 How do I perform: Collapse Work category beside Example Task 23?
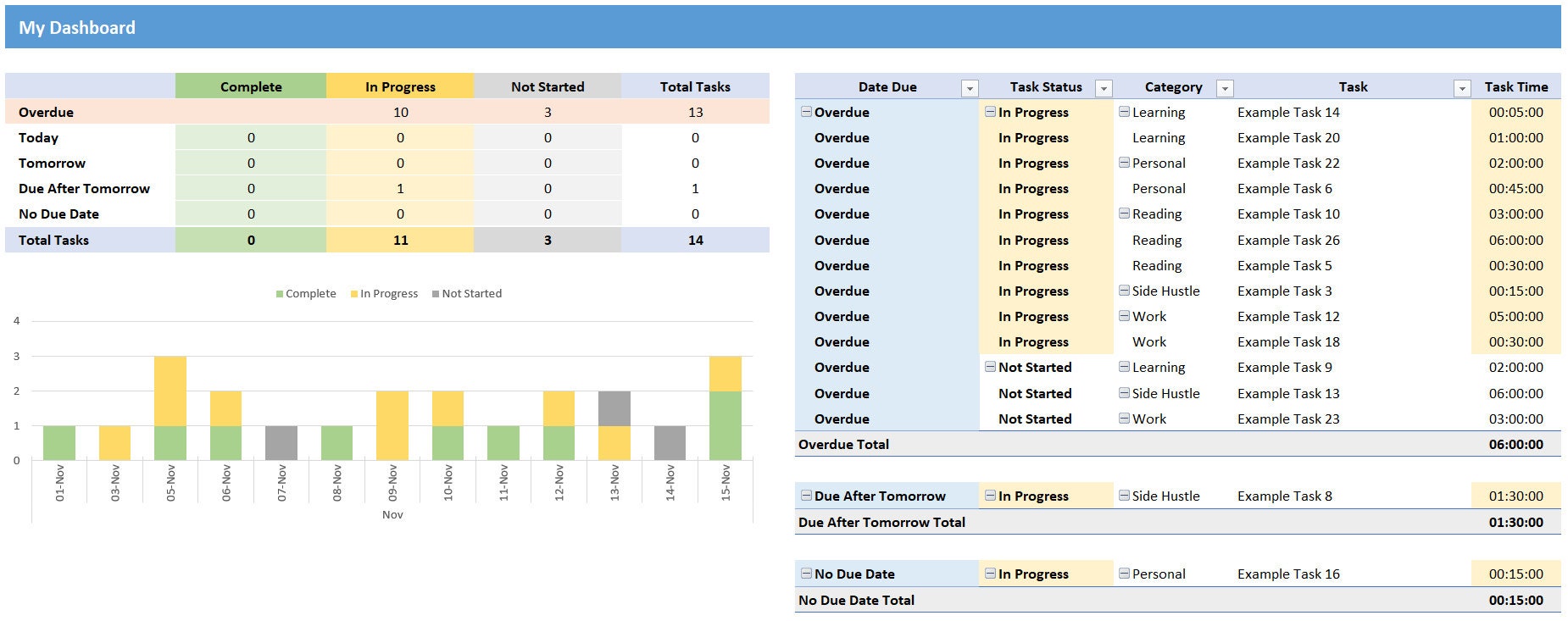[1124, 418]
